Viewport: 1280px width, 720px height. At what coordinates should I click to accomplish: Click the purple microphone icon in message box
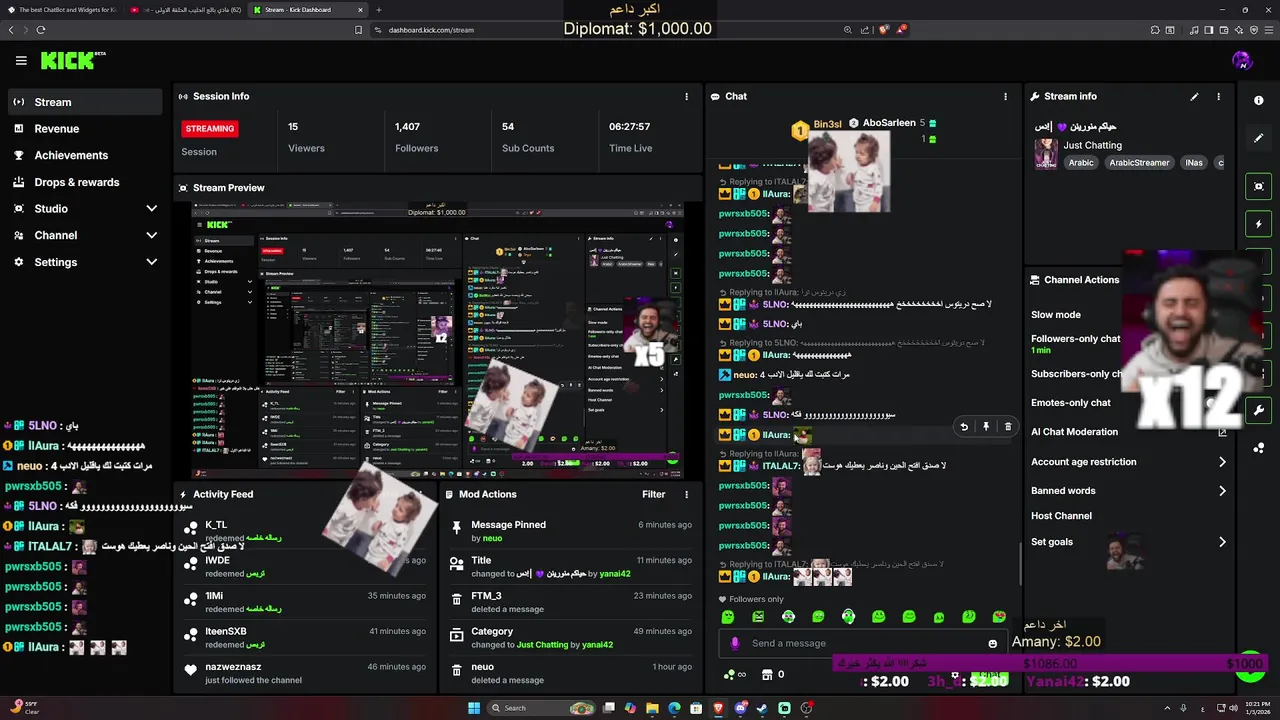coord(735,644)
